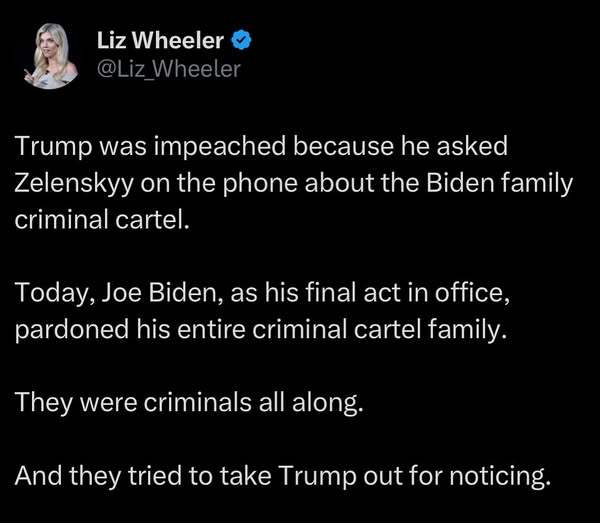Click the word 'pardoned' in the tweet
600x523 pixels.
[x=72, y=331]
